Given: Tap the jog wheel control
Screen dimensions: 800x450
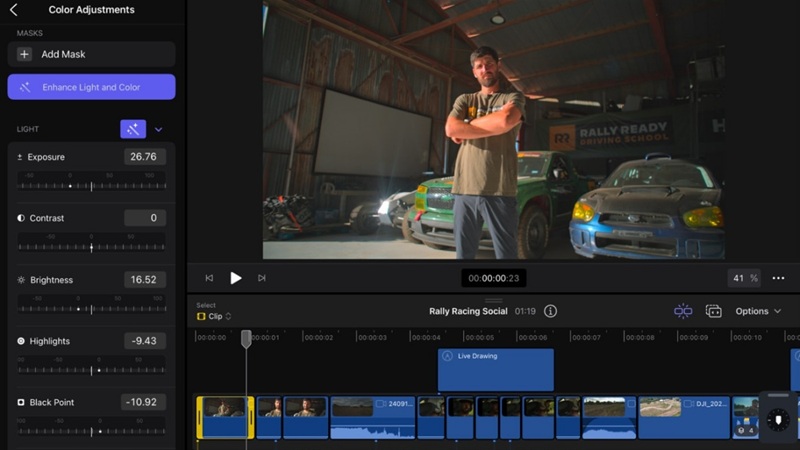Looking at the screenshot, I should (778, 420).
